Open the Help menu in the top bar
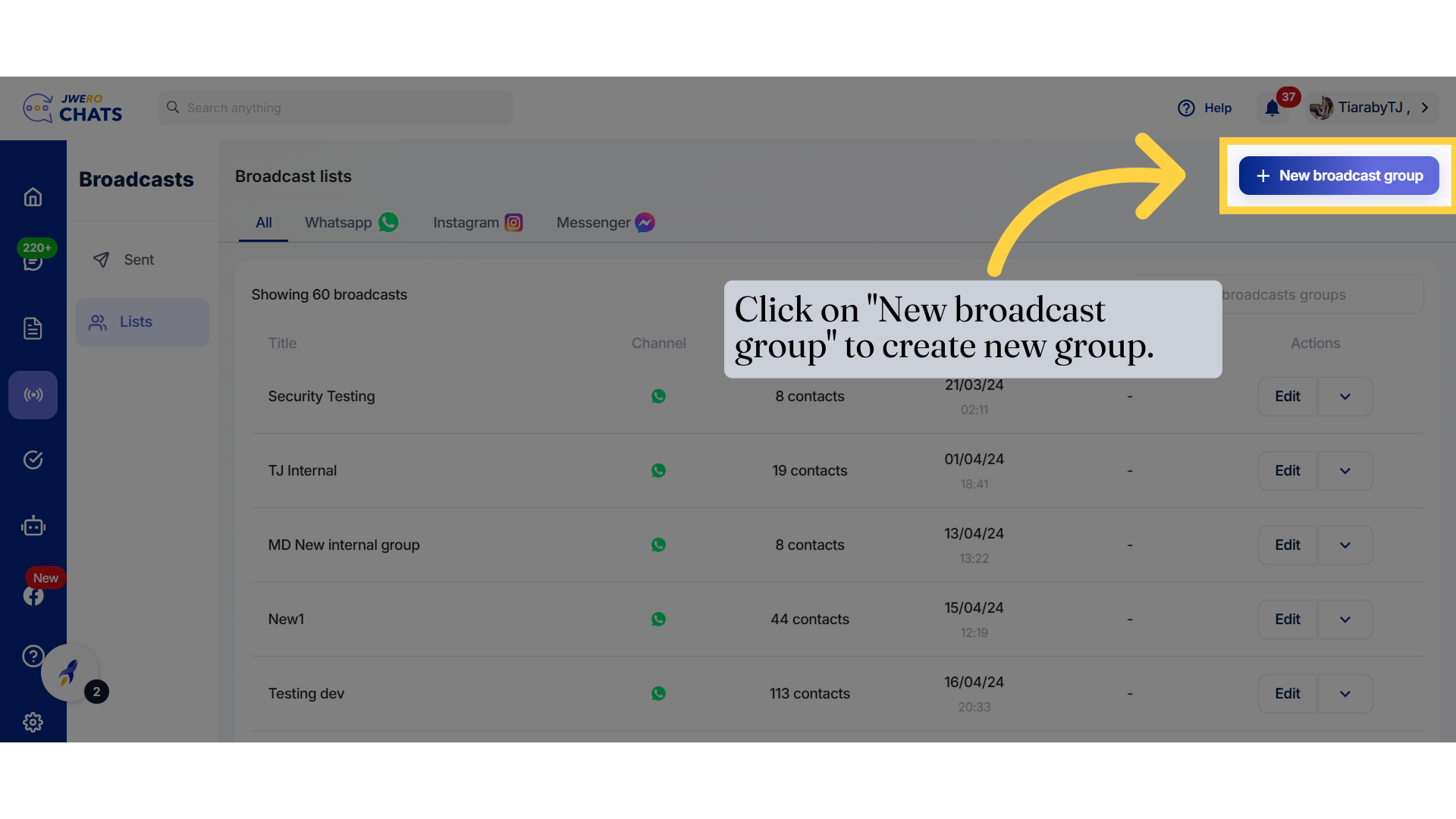The width and height of the screenshot is (1456, 819). click(1205, 108)
